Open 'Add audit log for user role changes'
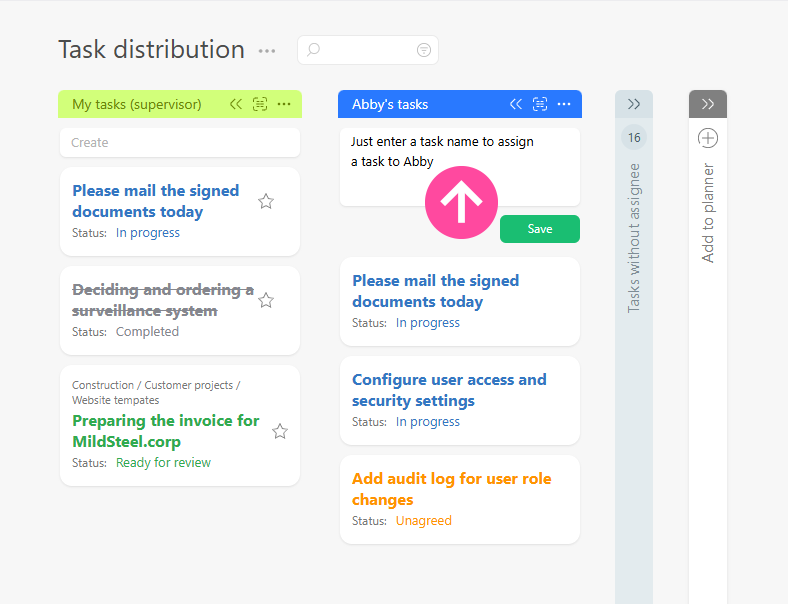 tap(451, 489)
